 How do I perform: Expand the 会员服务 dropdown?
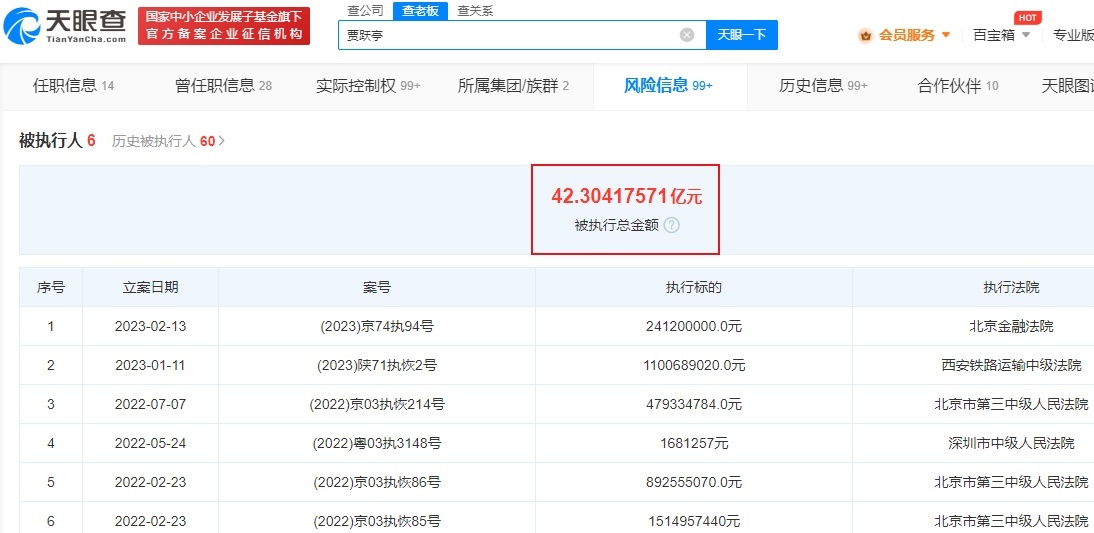click(x=945, y=35)
